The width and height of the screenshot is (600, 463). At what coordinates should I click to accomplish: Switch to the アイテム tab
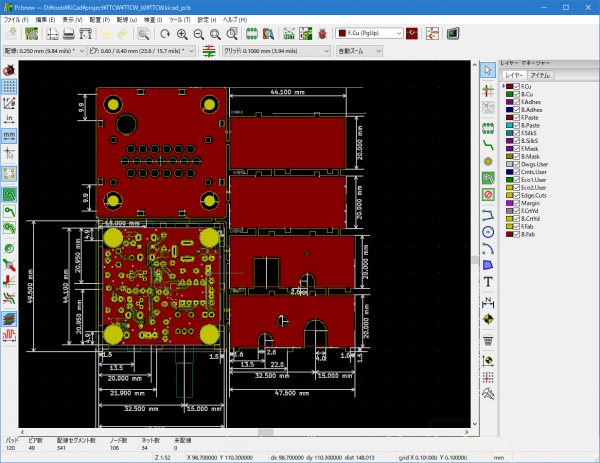(x=540, y=74)
